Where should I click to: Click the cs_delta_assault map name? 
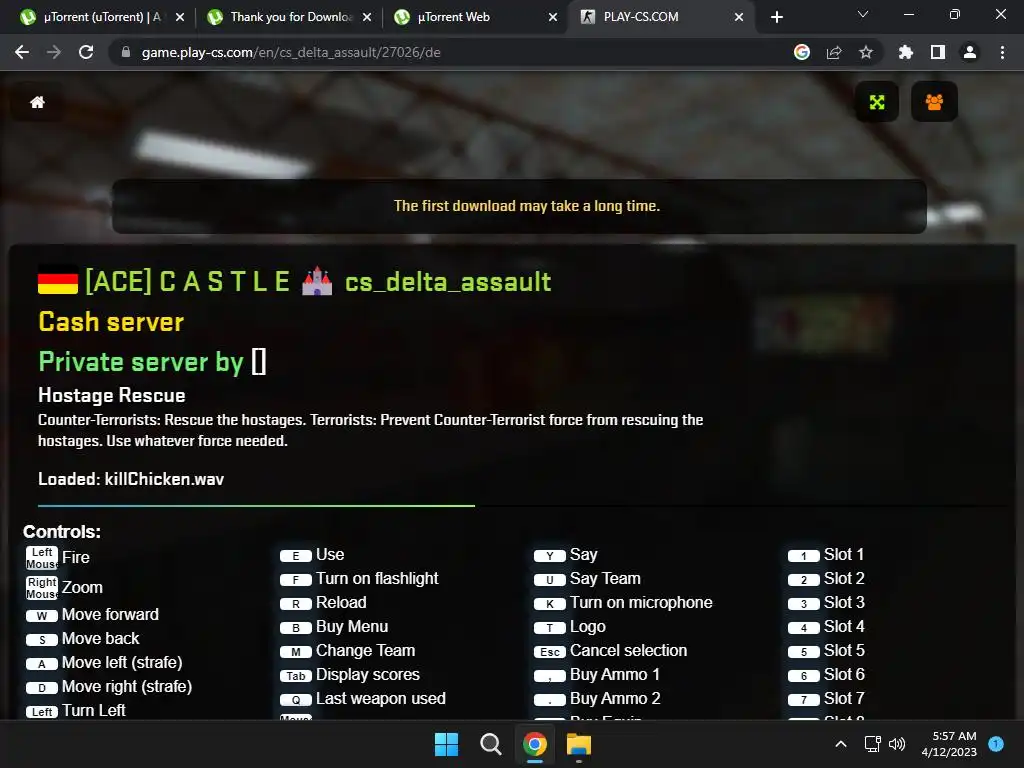448,282
